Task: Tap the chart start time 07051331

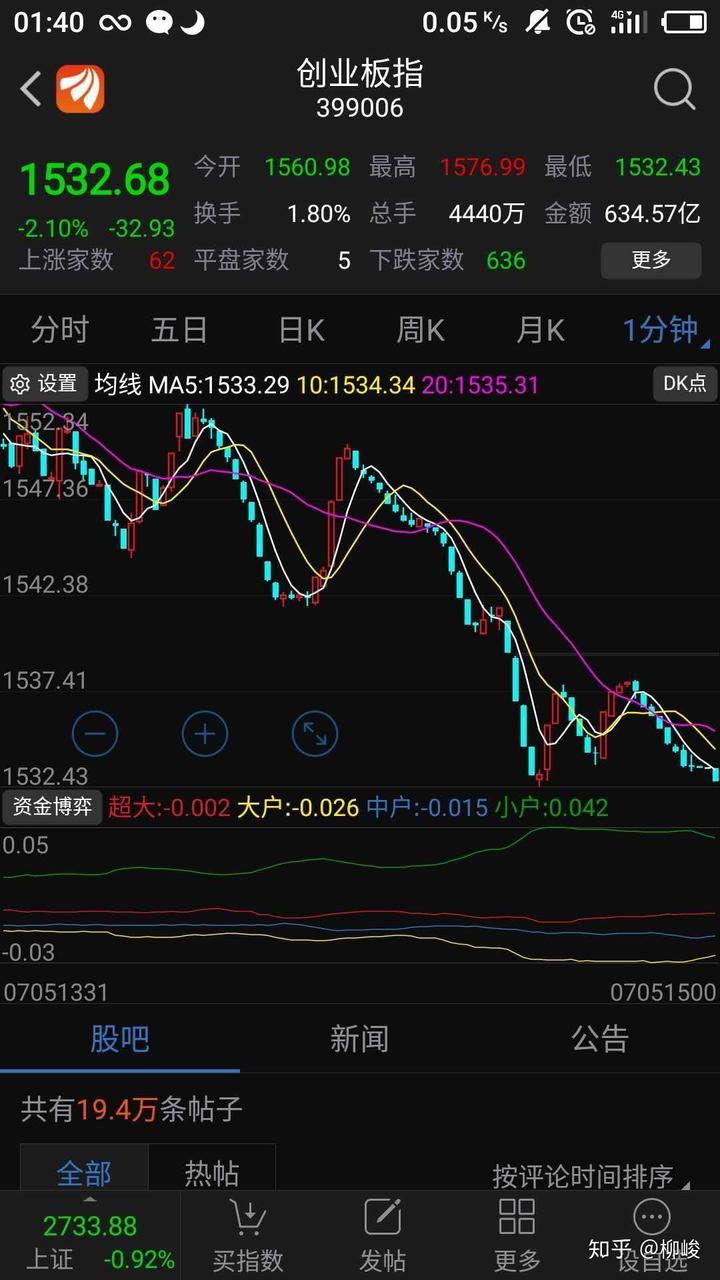Action: (x=56, y=992)
